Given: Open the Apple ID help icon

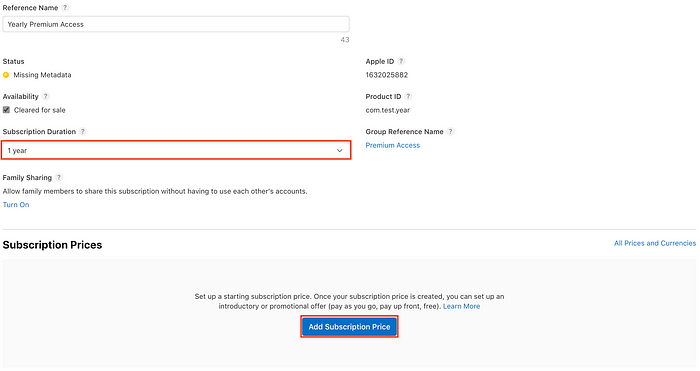Looking at the screenshot, I should 401,61.
